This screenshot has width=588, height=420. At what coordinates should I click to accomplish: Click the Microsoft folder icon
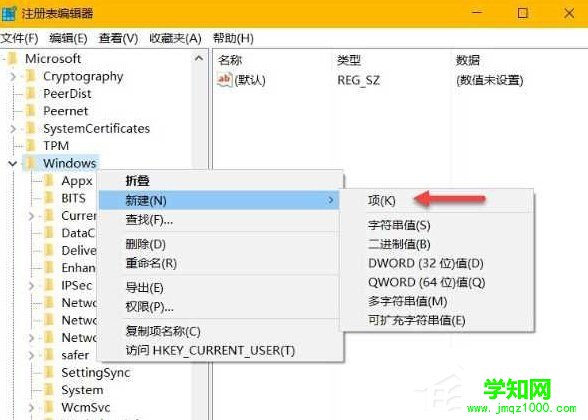[13, 59]
